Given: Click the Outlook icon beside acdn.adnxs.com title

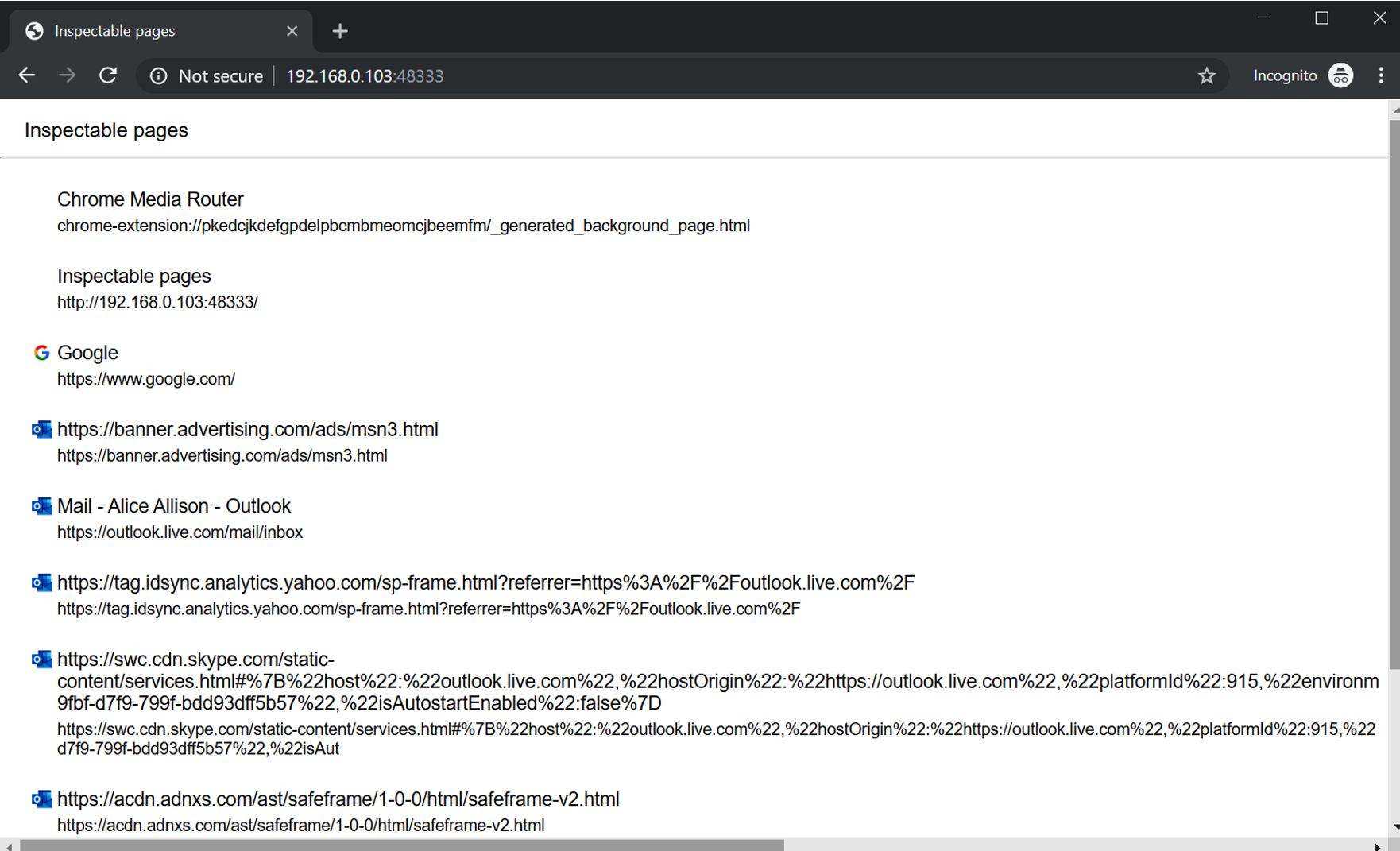Looking at the screenshot, I should click(x=41, y=799).
